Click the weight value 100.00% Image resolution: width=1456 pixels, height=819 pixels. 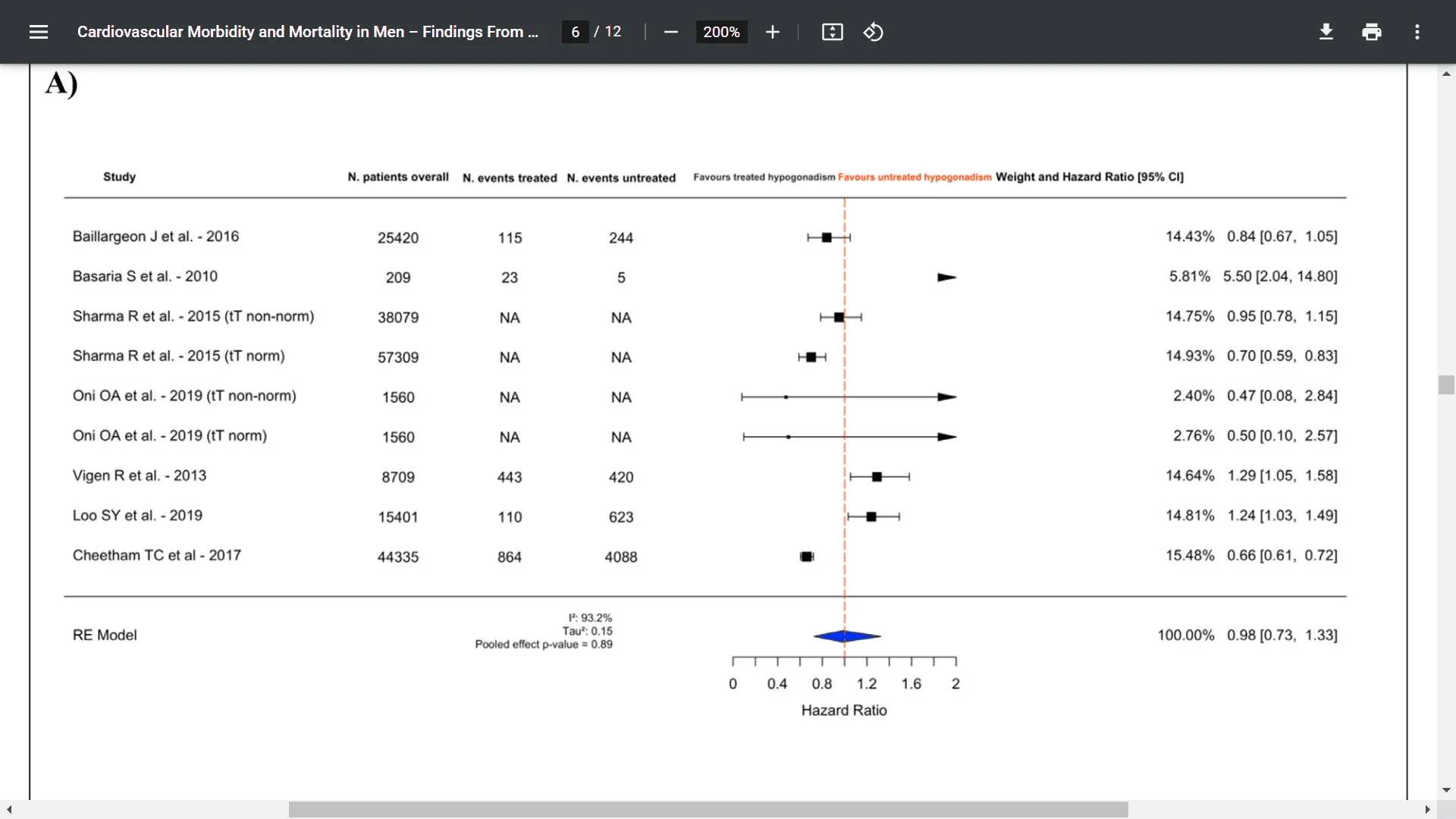pos(1186,635)
